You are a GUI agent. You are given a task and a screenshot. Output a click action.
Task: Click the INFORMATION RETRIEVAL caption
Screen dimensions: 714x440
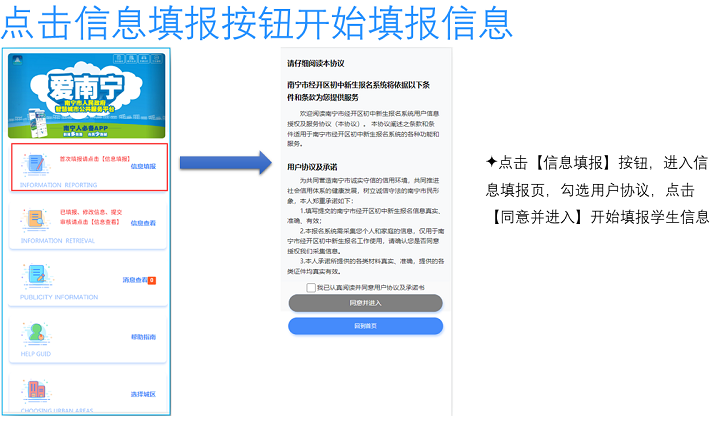[58, 240]
